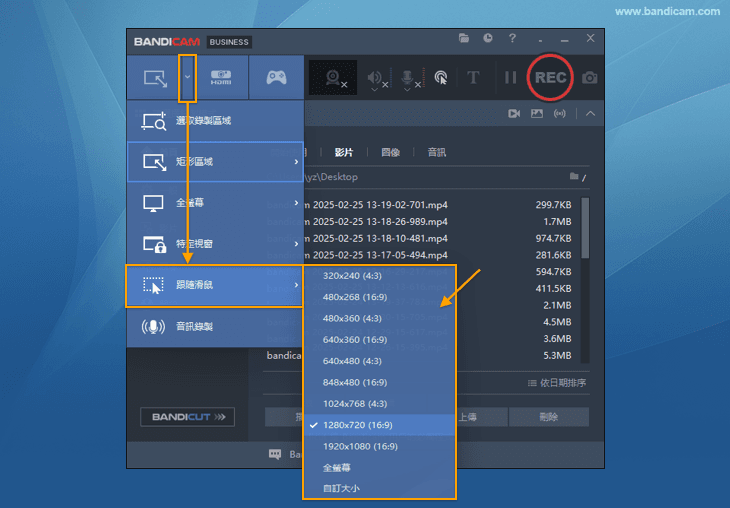Click the 上傳 upload button
The width and height of the screenshot is (730, 508).
[481, 417]
